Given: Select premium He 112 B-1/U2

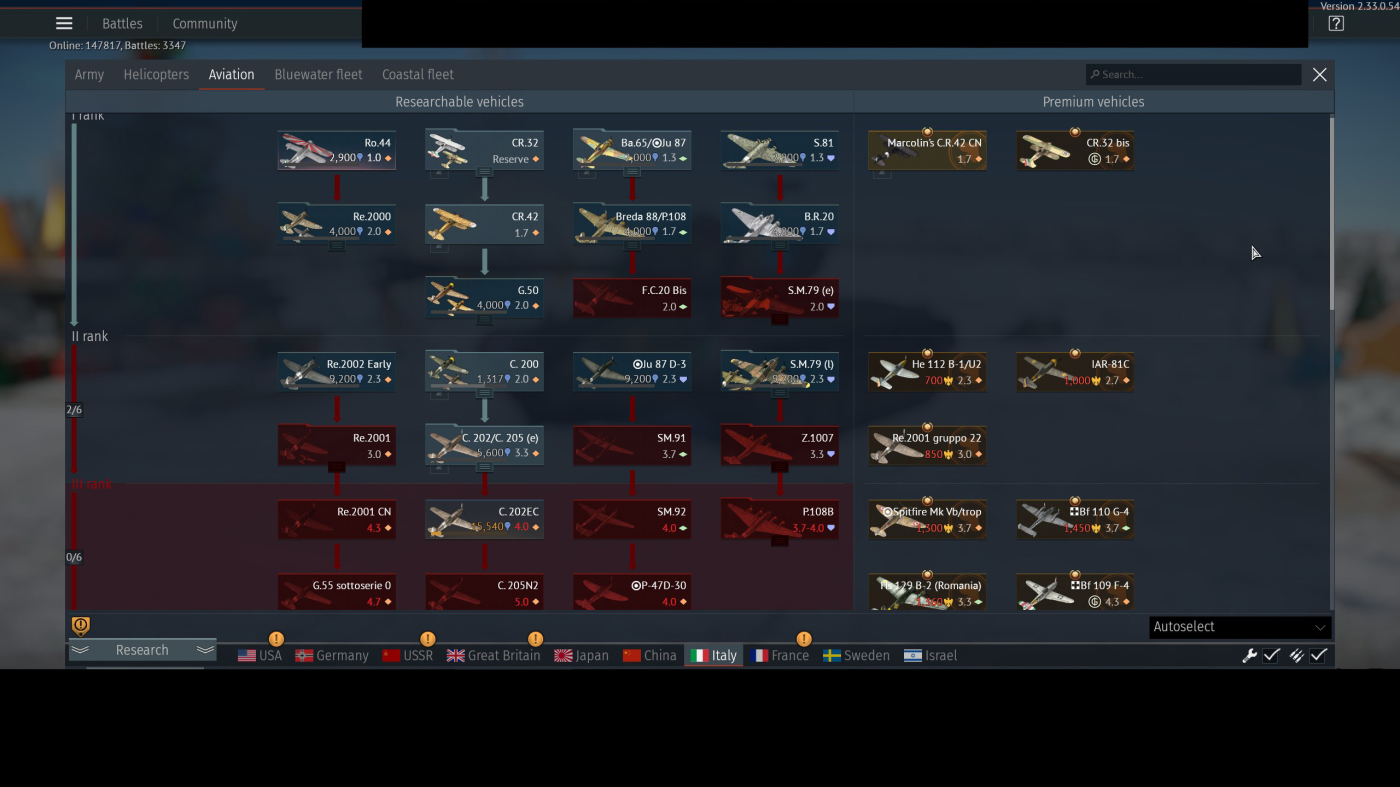Looking at the screenshot, I should coord(927,371).
